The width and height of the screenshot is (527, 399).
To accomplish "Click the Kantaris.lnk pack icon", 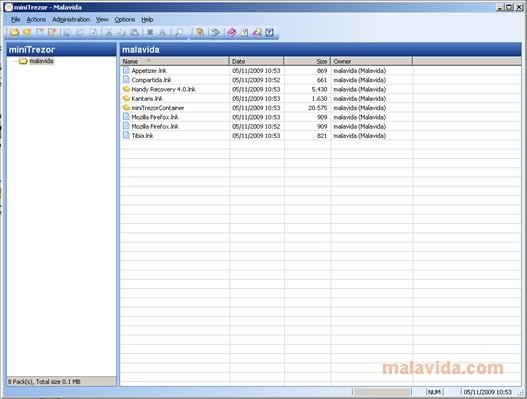I will [x=126, y=98].
